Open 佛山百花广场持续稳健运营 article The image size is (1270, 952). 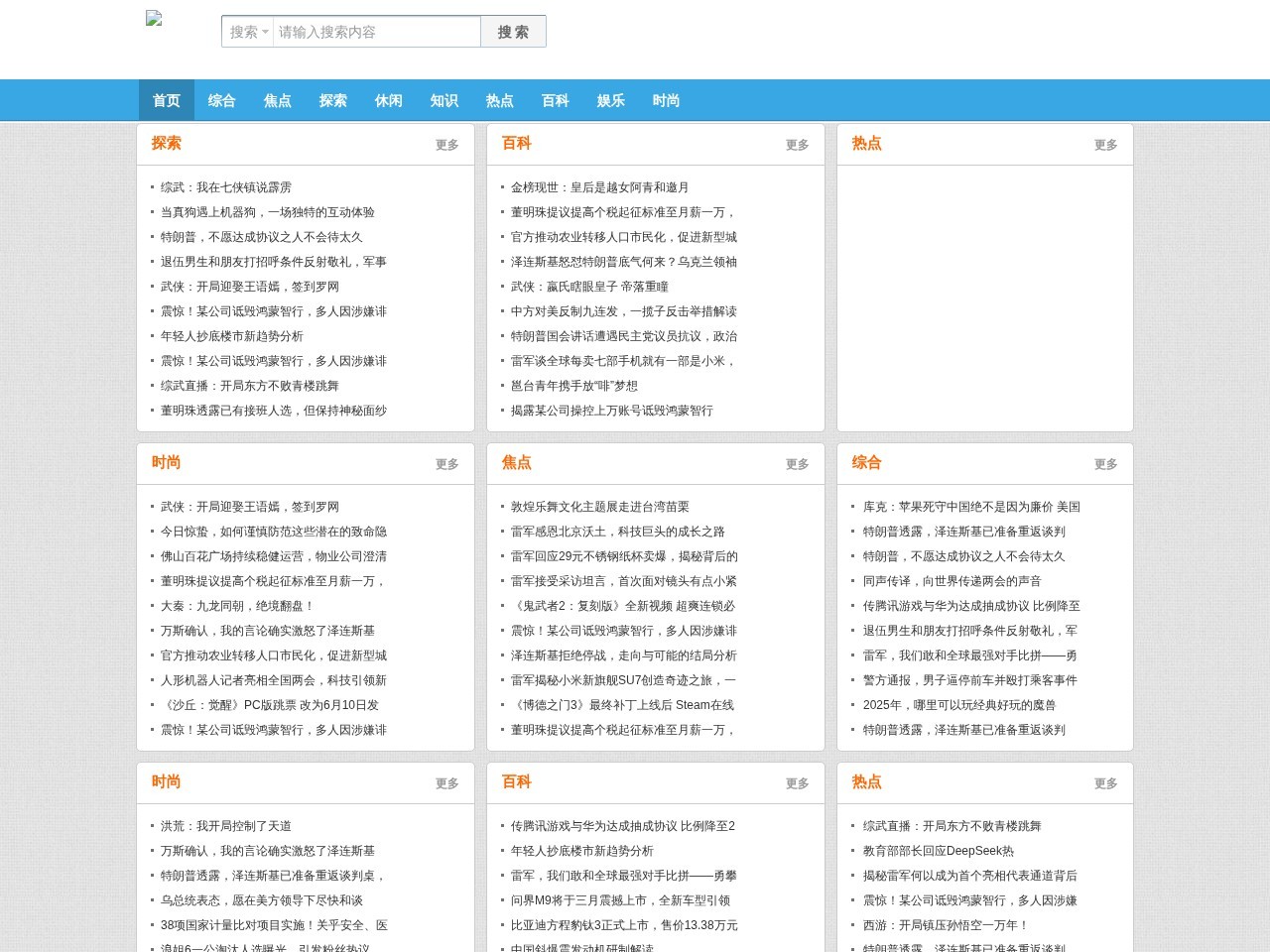274,556
